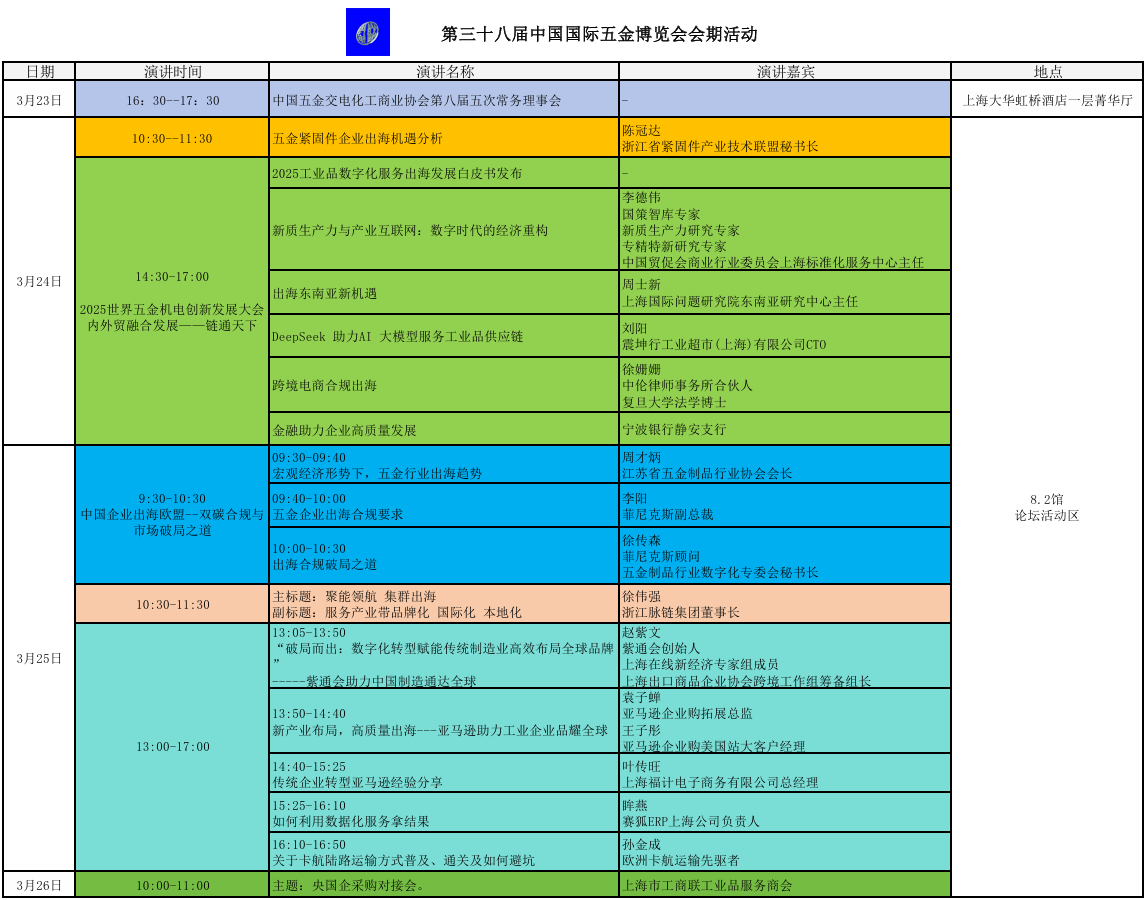Select the 3月26日 date cell
1146x900 pixels.
pos(39,885)
